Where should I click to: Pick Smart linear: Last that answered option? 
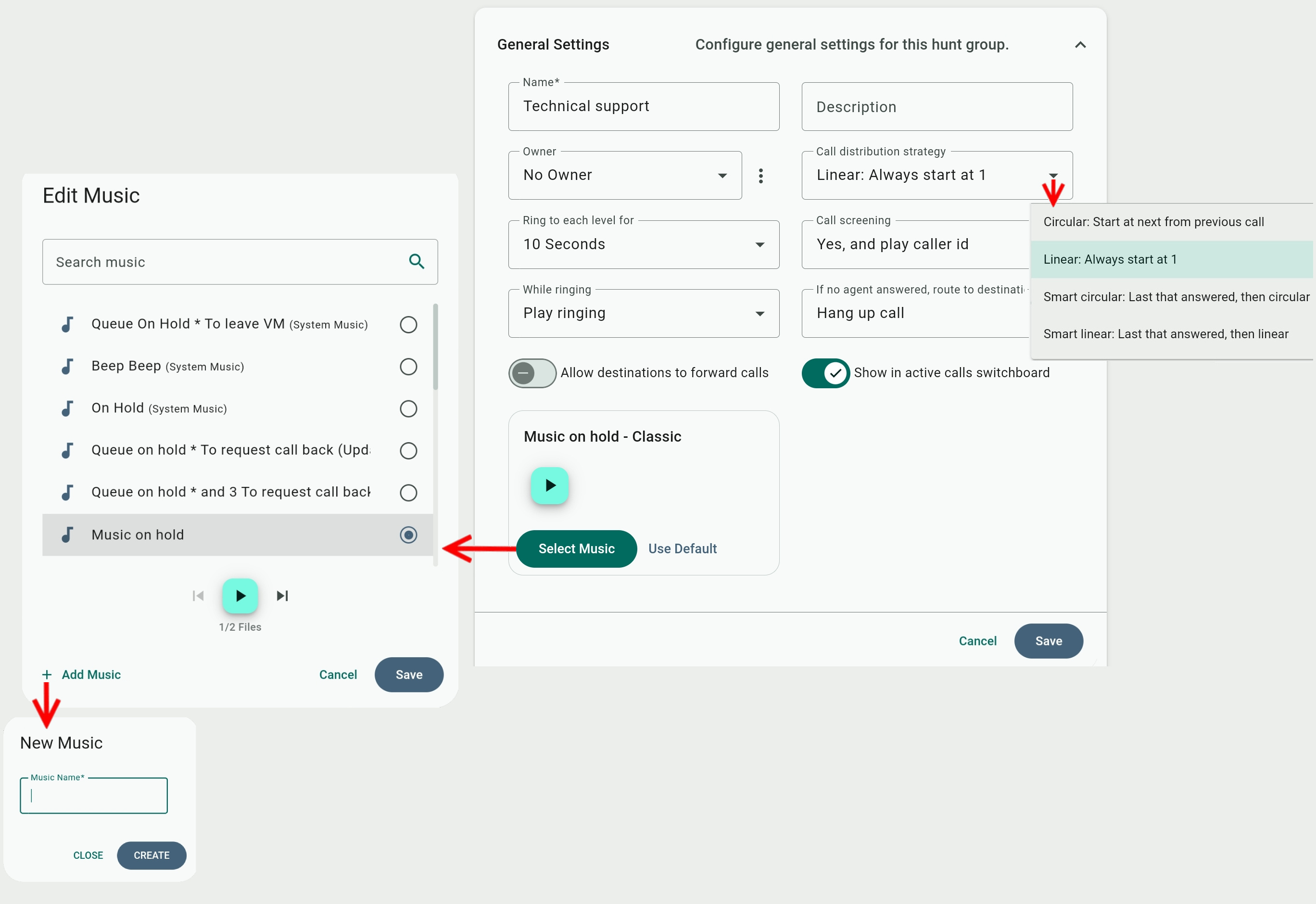[x=1165, y=334]
